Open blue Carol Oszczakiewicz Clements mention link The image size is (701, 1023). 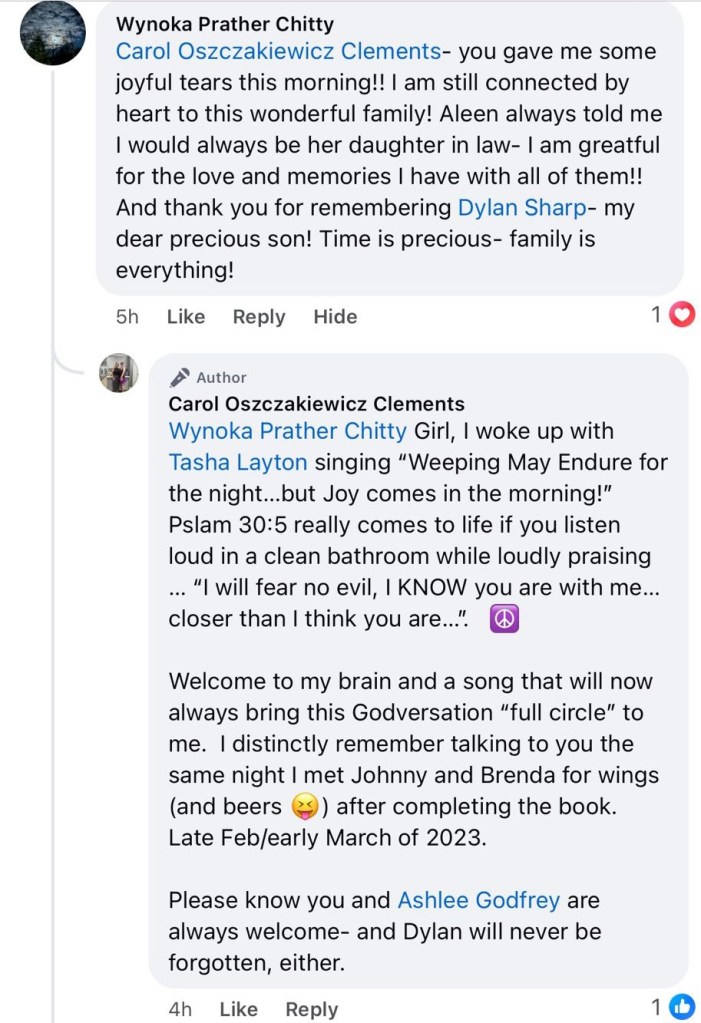tap(278, 52)
